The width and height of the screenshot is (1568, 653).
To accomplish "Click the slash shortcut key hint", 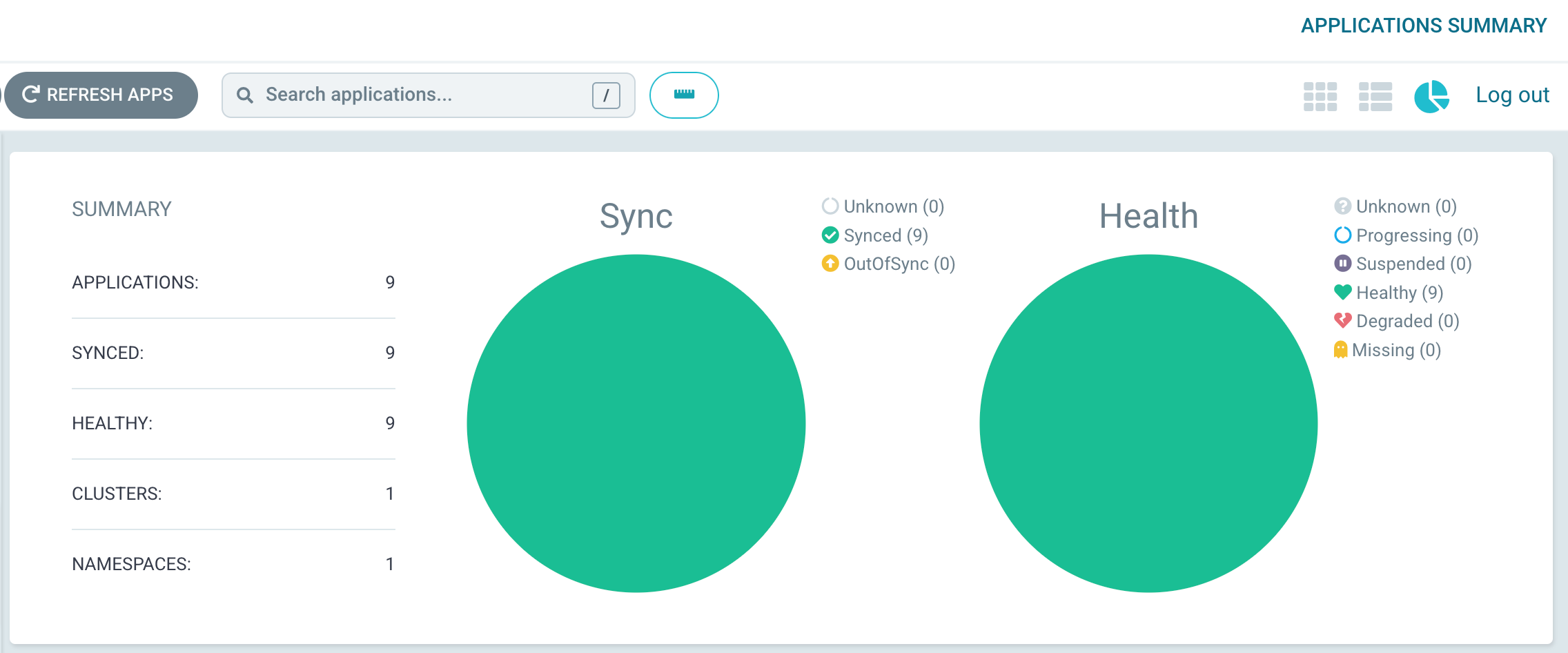I will (x=606, y=95).
